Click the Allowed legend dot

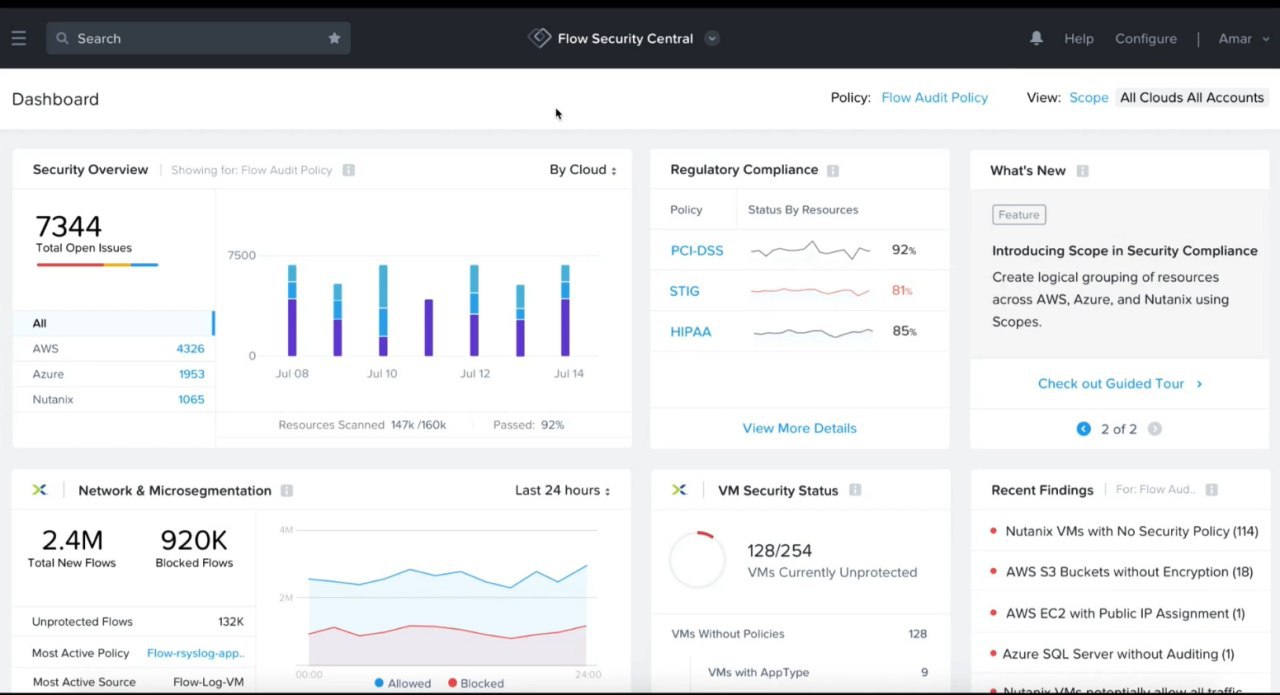pos(379,683)
